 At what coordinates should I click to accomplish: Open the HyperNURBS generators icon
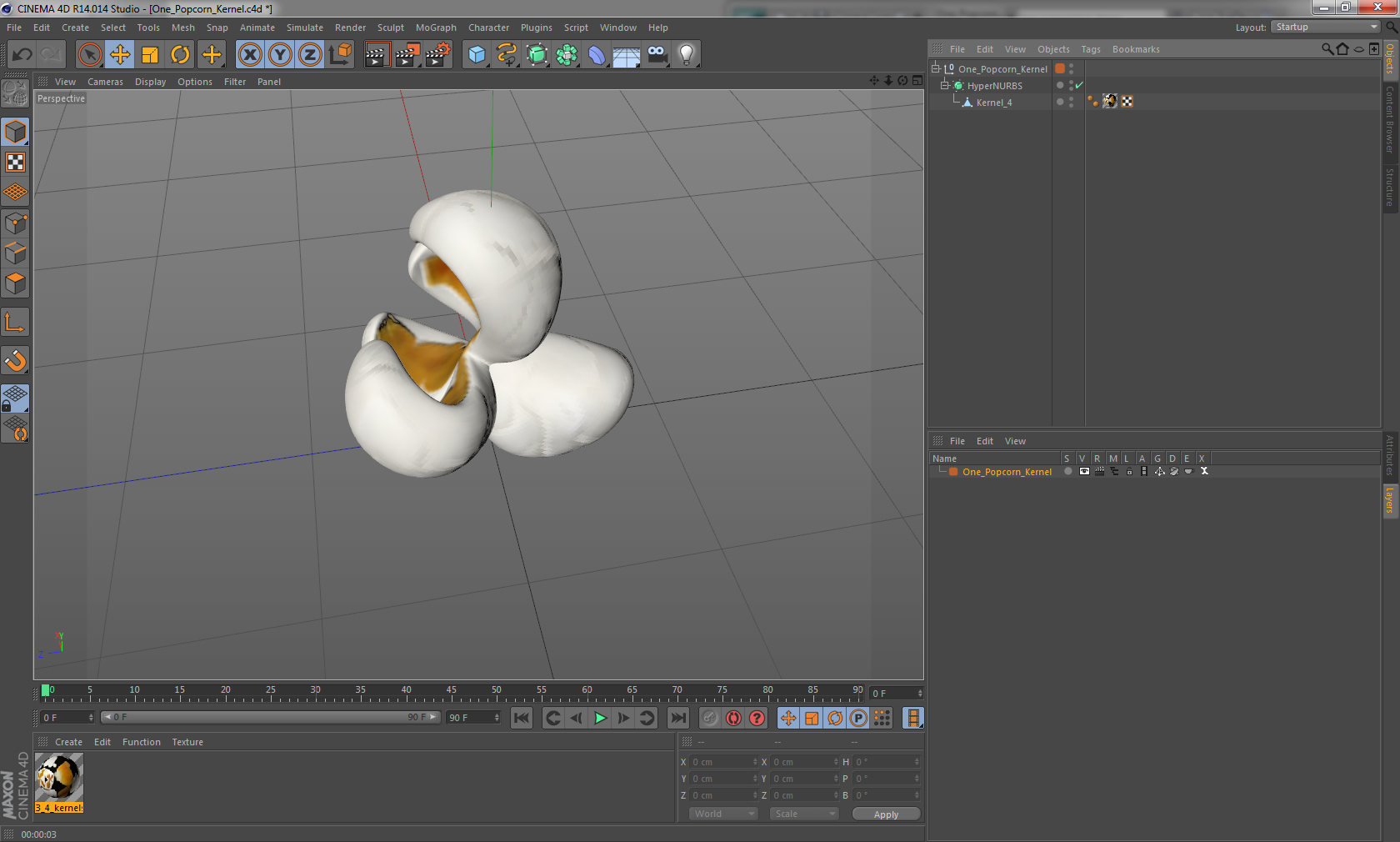[537, 55]
